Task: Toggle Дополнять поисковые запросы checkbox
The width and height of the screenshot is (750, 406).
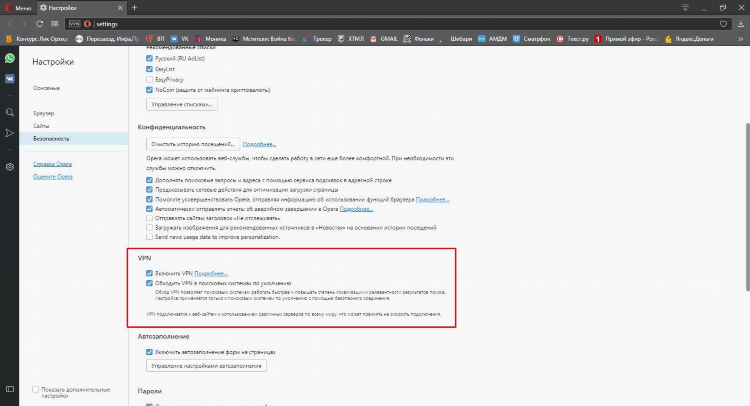Action: pos(149,180)
